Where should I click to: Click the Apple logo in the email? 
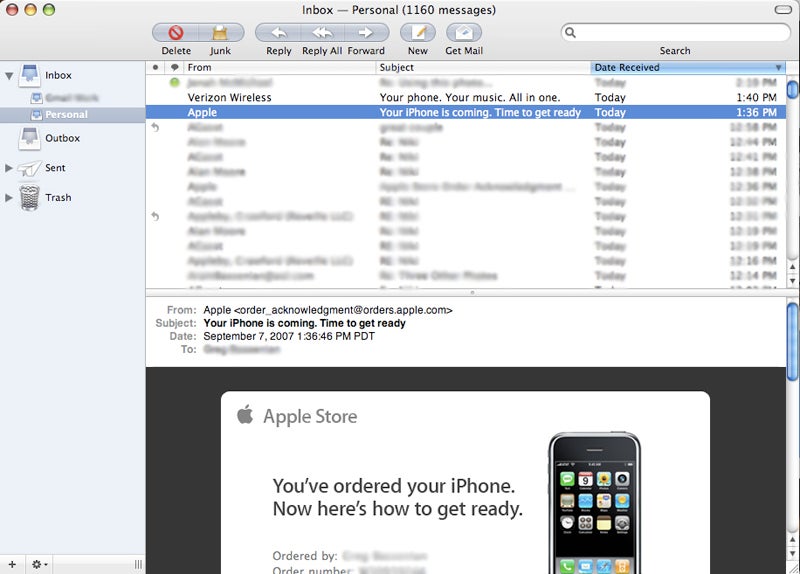pos(245,414)
